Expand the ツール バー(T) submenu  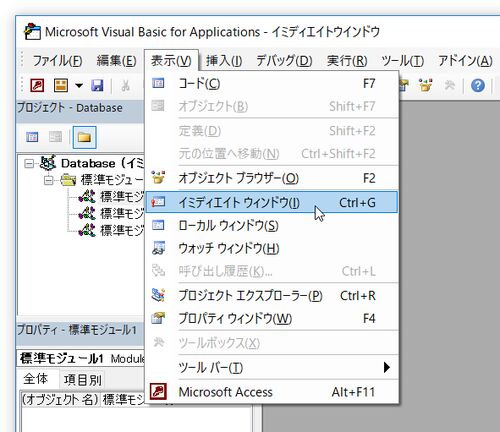(x=272, y=368)
